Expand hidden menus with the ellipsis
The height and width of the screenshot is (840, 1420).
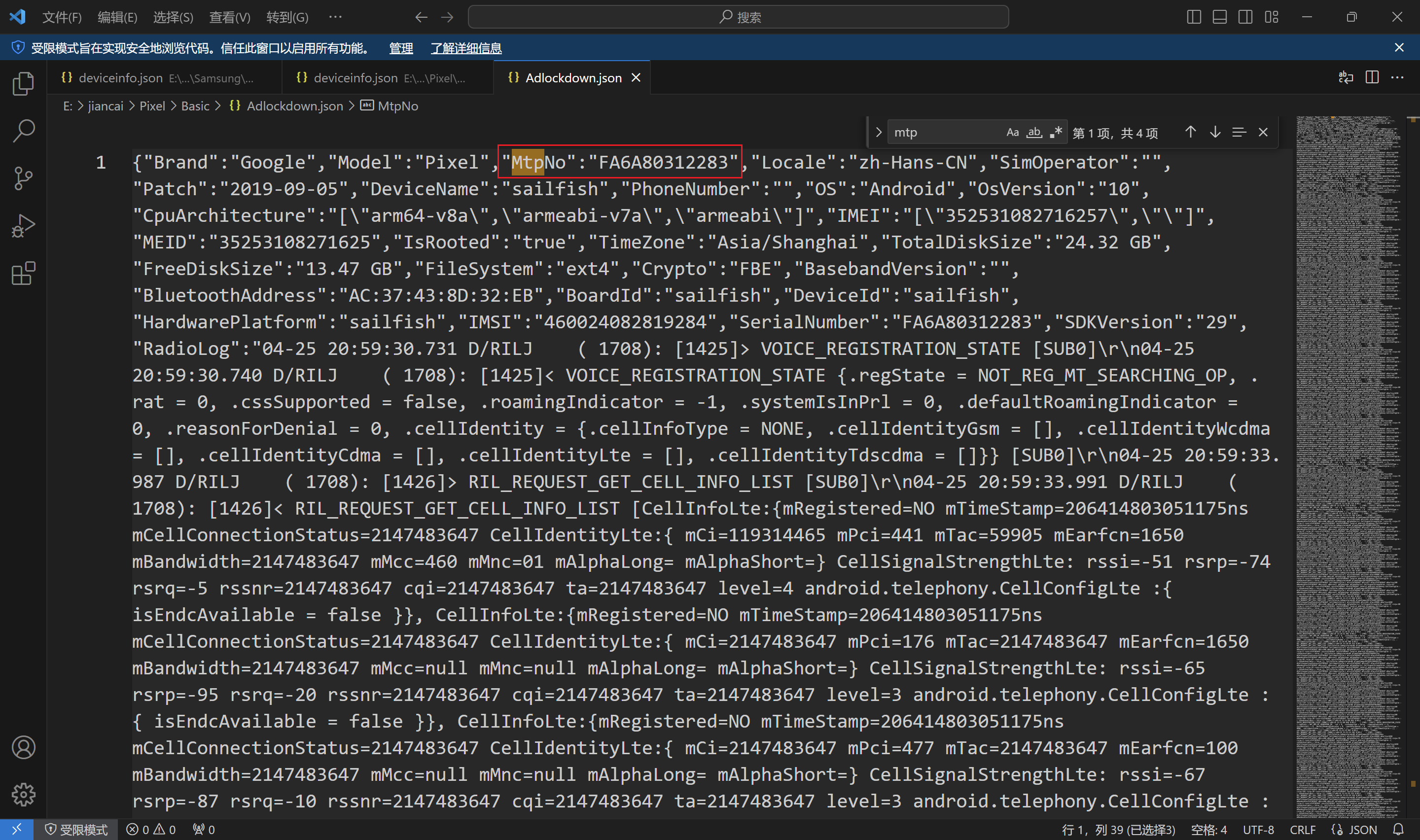(x=336, y=18)
